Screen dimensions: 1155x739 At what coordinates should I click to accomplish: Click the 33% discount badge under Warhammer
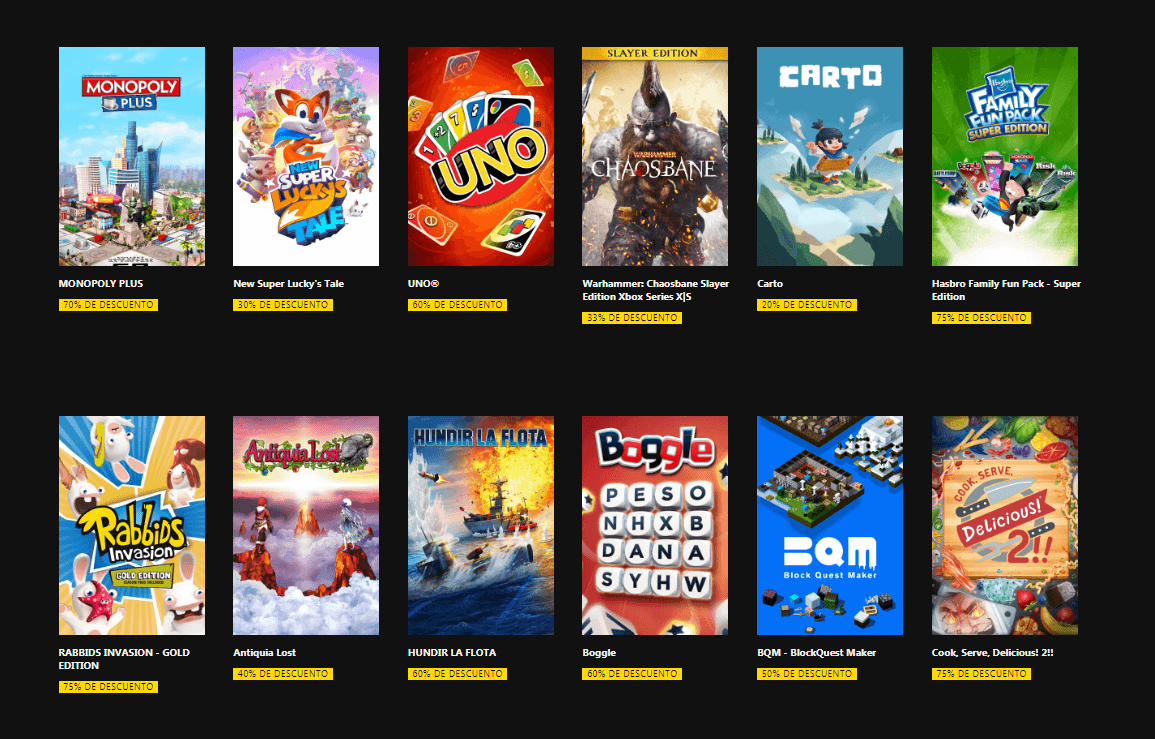click(x=632, y=318)
